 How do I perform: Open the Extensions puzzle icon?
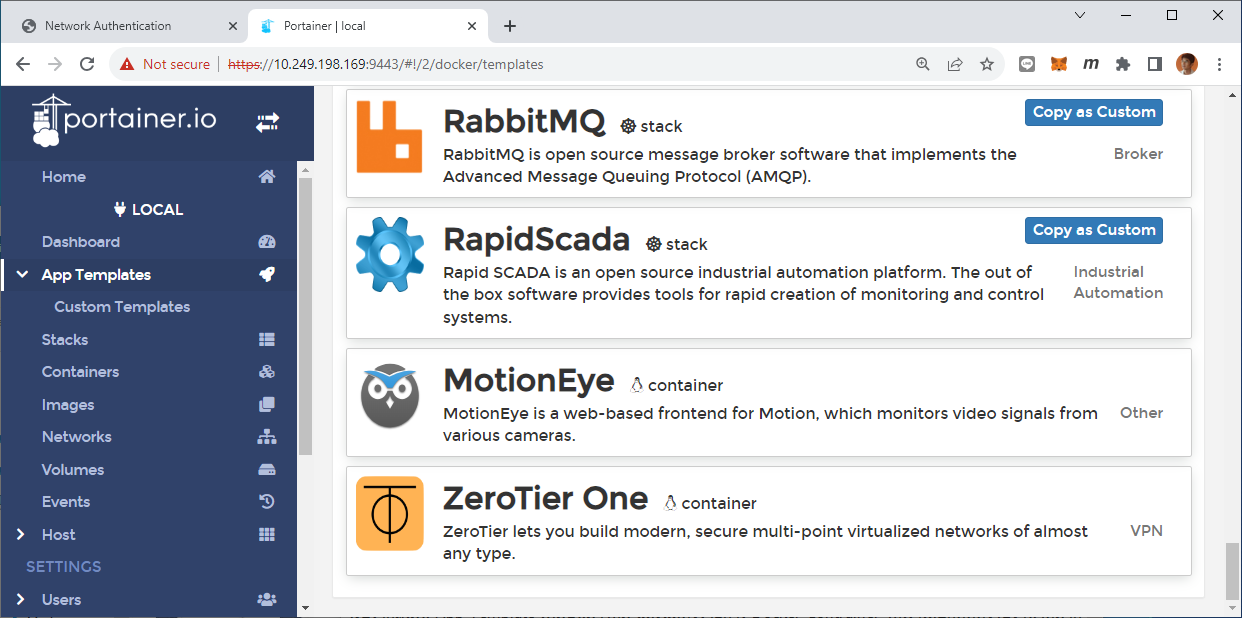[x=1123, y=64]
